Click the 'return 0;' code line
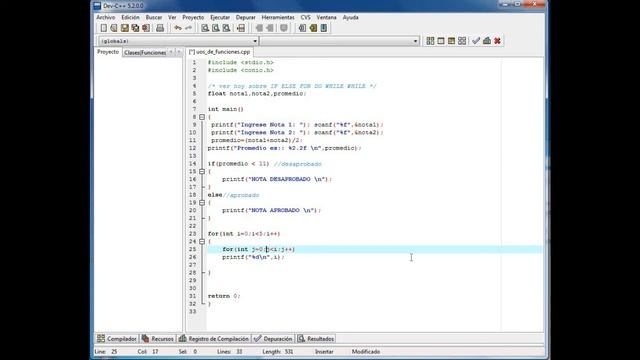Image resolution: width=640 pixels, height=360 pixels. point(224,296)
